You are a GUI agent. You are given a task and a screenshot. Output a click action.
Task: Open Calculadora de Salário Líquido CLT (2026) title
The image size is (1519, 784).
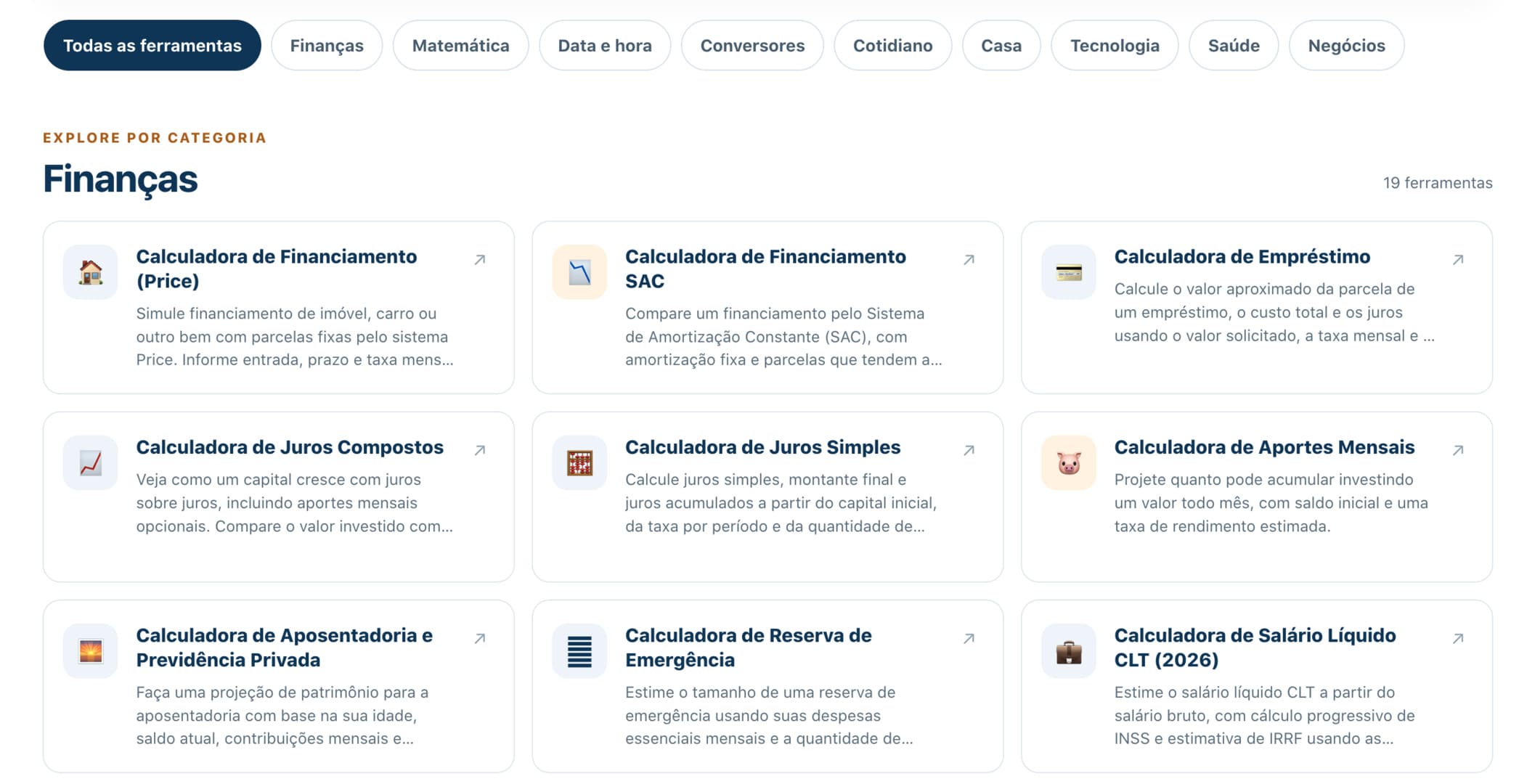[1255, 648]
